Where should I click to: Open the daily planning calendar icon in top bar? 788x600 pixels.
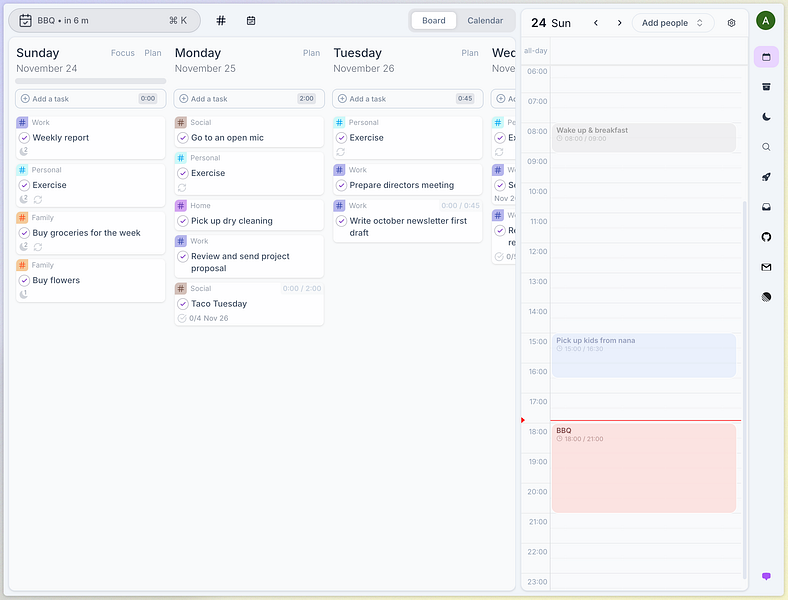click(251, 21)
